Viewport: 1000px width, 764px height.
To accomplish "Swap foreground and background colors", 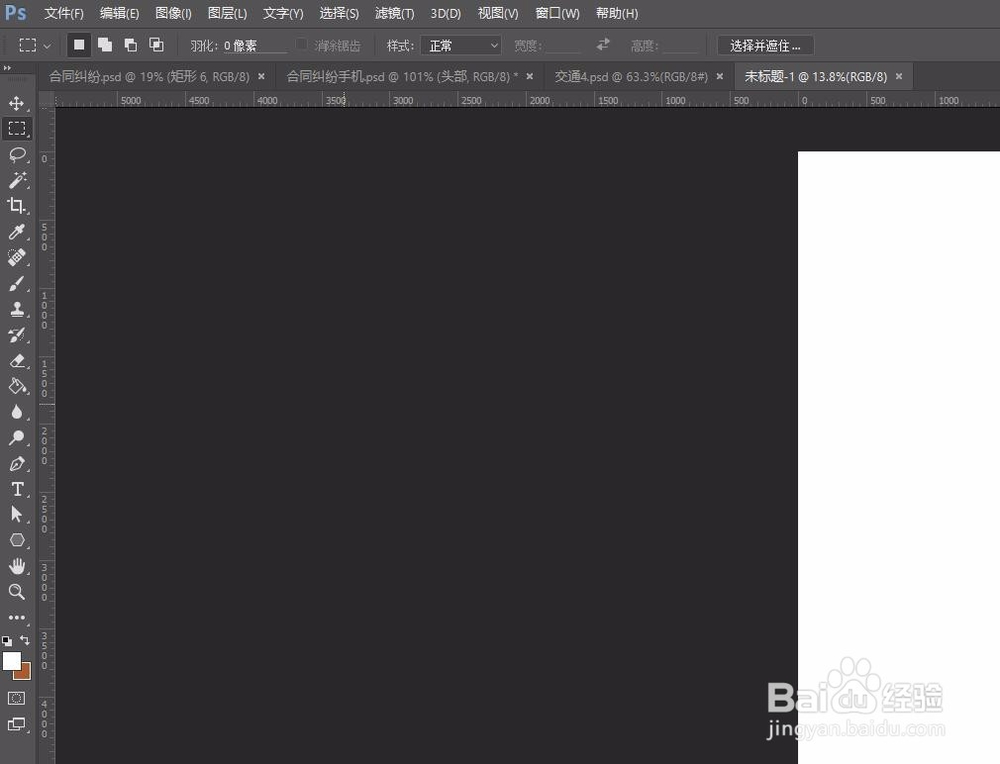I will 25,640.
